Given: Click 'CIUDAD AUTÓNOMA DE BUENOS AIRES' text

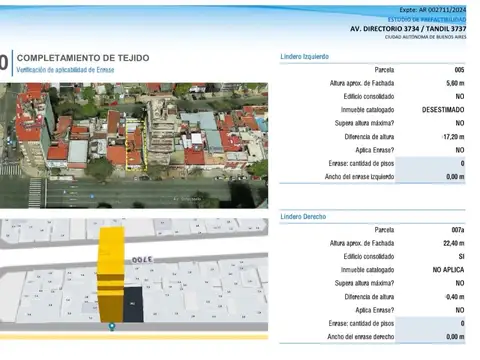Looking at the screenshot, I should click(426, 37).
